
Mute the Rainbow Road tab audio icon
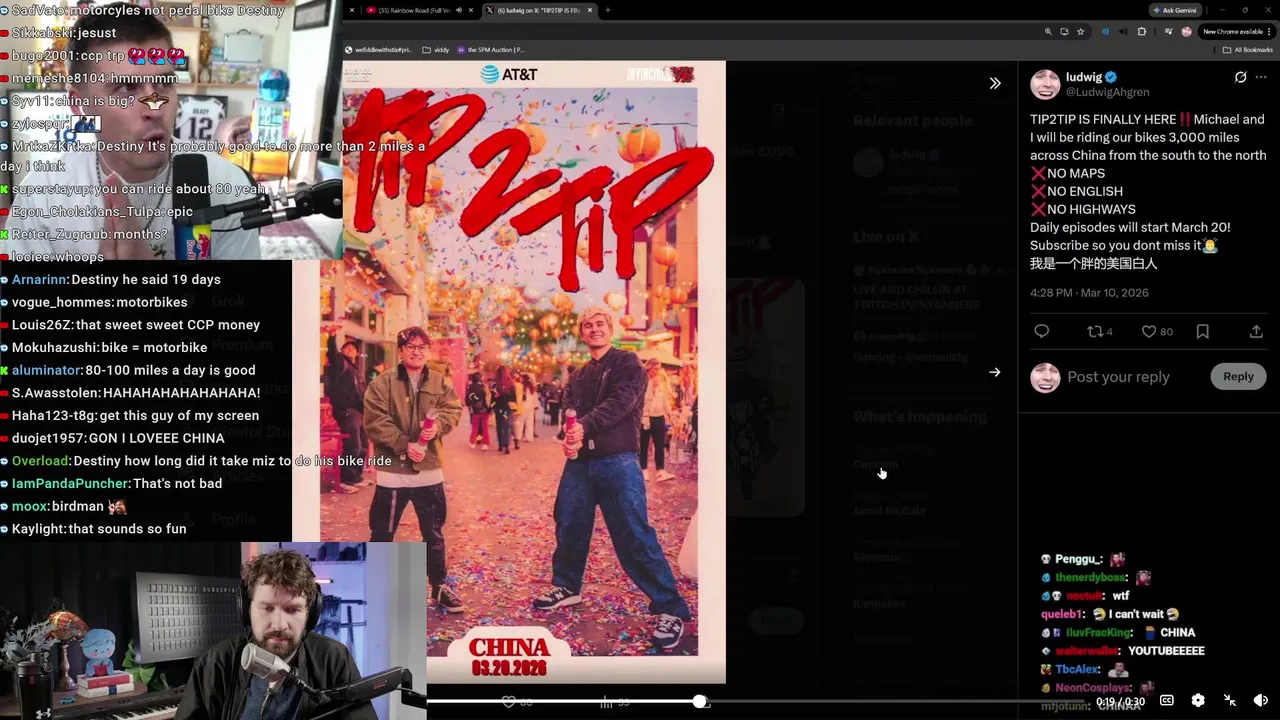pos(458,10)
